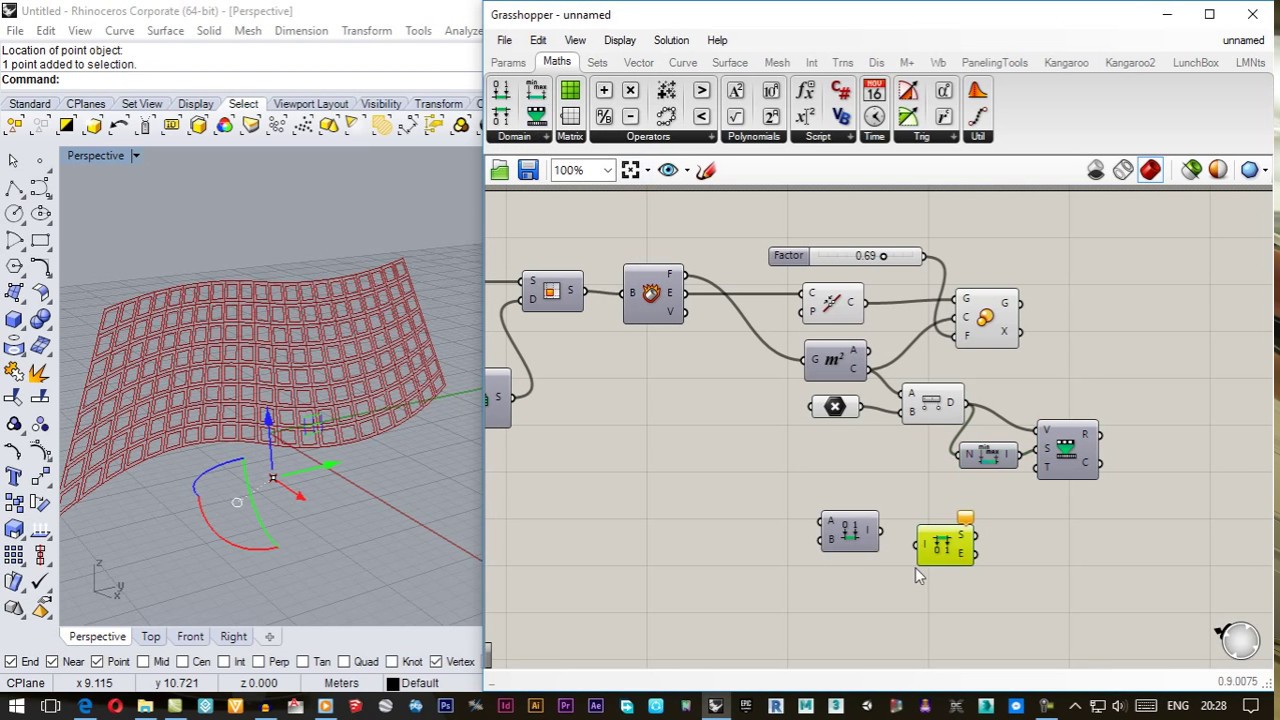Click the clock Time component icon
1280x720 pixels.
point(875,117)
